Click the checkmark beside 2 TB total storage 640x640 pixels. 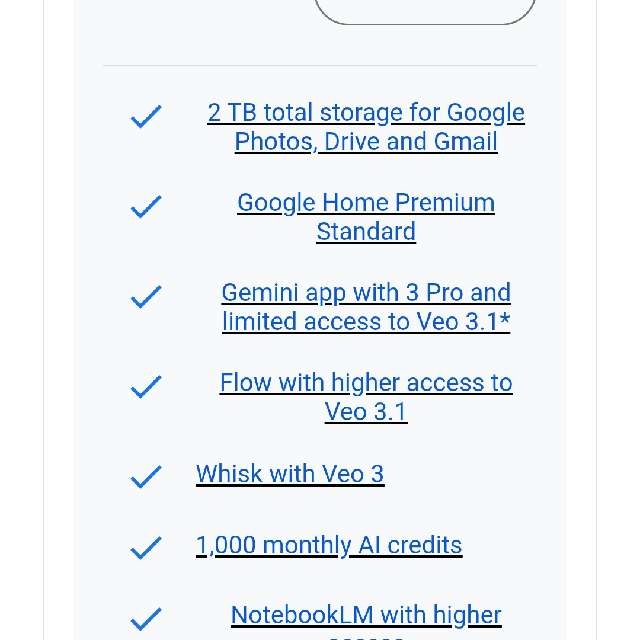[x=146, y=117]
